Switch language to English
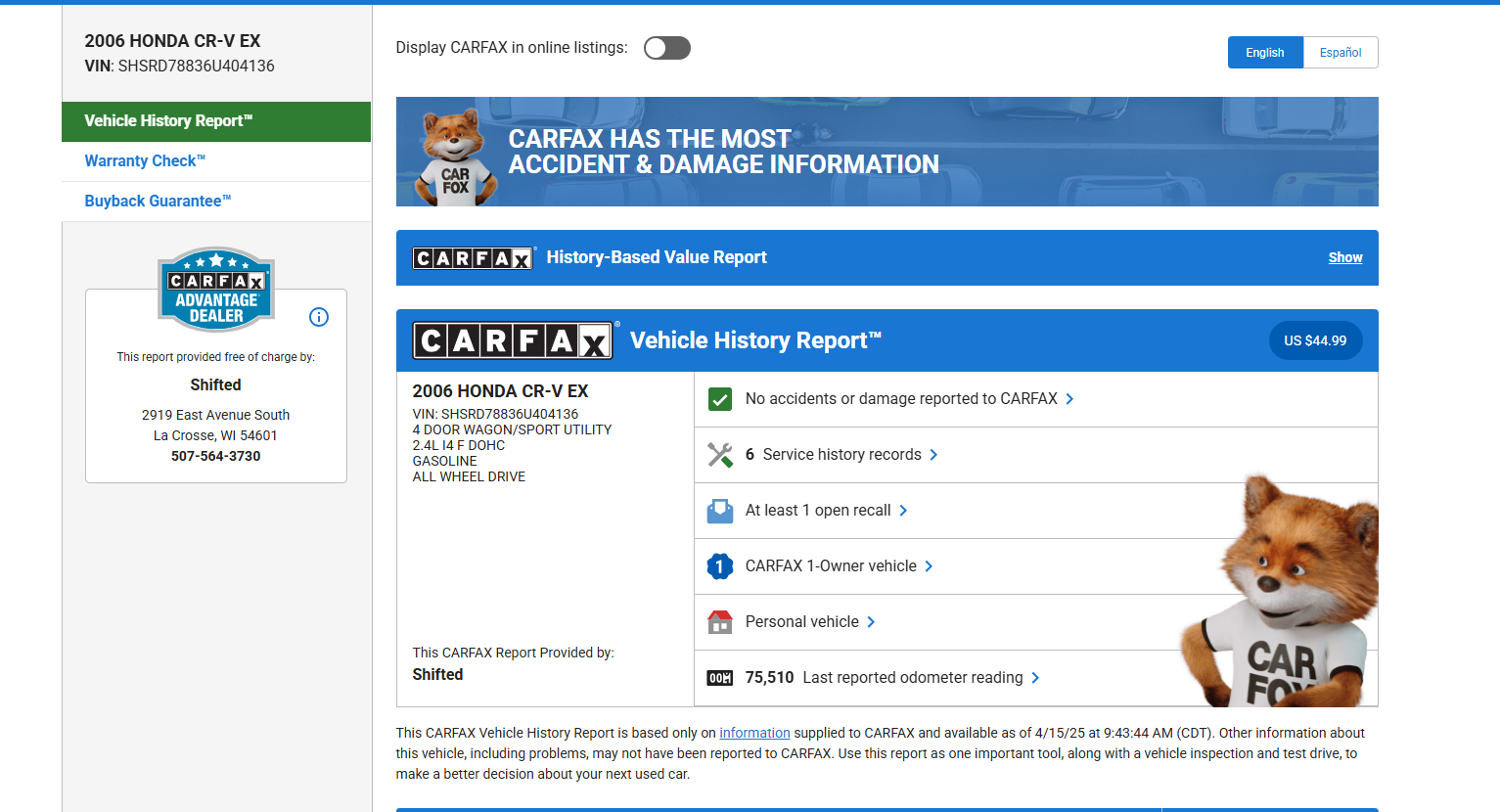This screenshot has height=812, width=1500. click(1265, 53)
